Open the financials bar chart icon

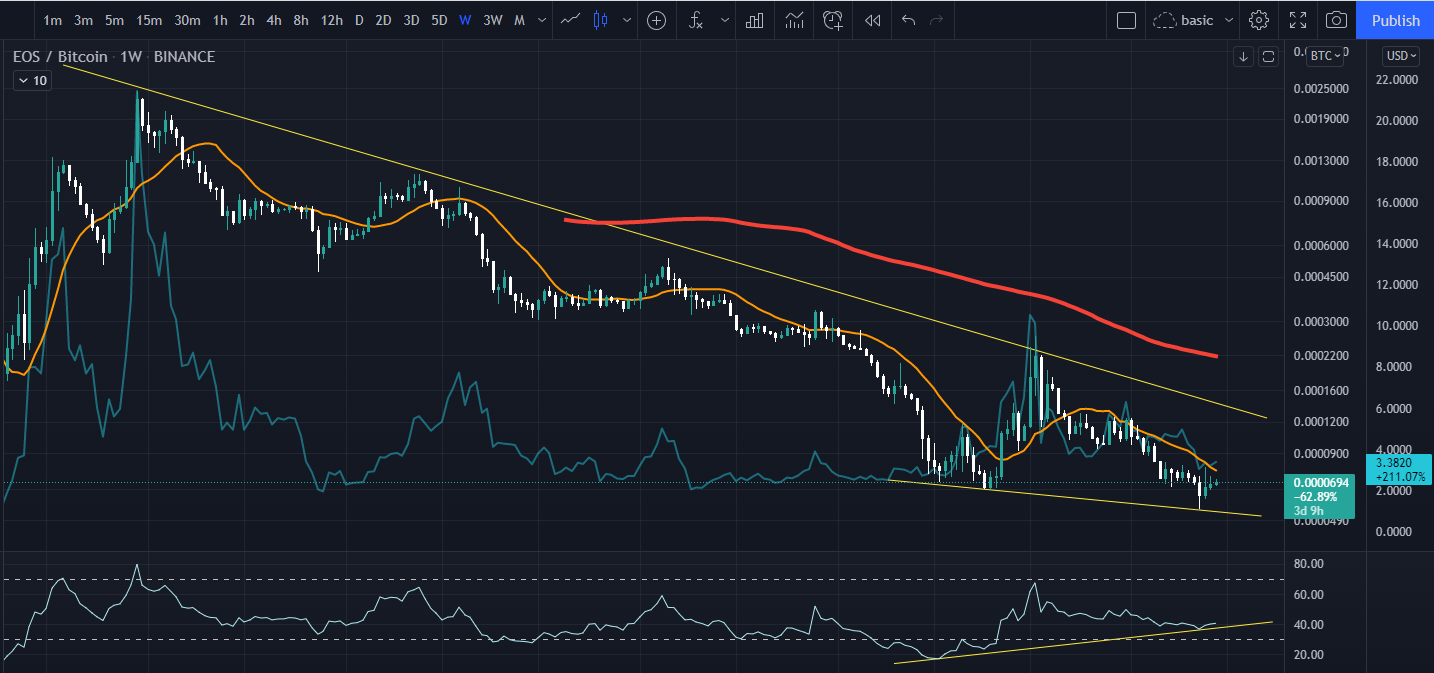pyautogui.click(x=756, y=20)
